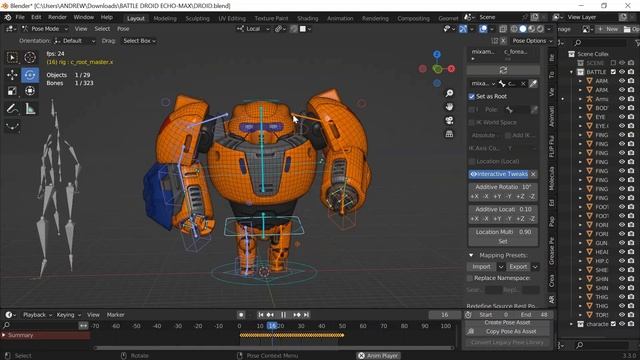This screenshot has height=360, width=640.
Task: Open the Edit menu
Action: tap(36, 18)
